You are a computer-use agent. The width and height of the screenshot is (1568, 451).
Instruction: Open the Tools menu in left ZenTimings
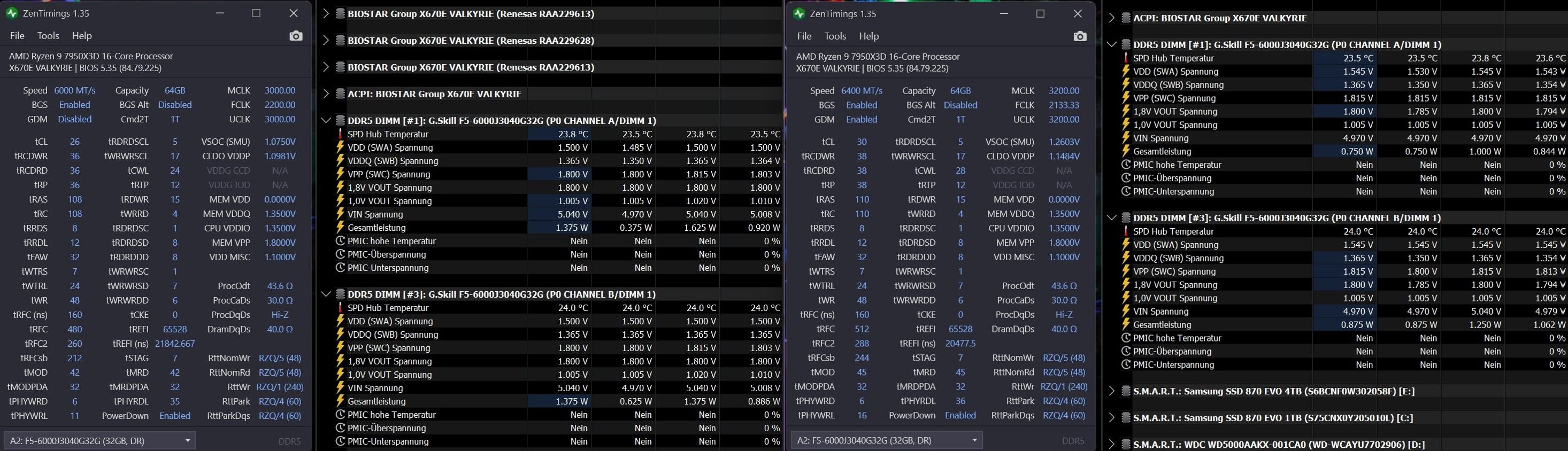click(48, 36)
